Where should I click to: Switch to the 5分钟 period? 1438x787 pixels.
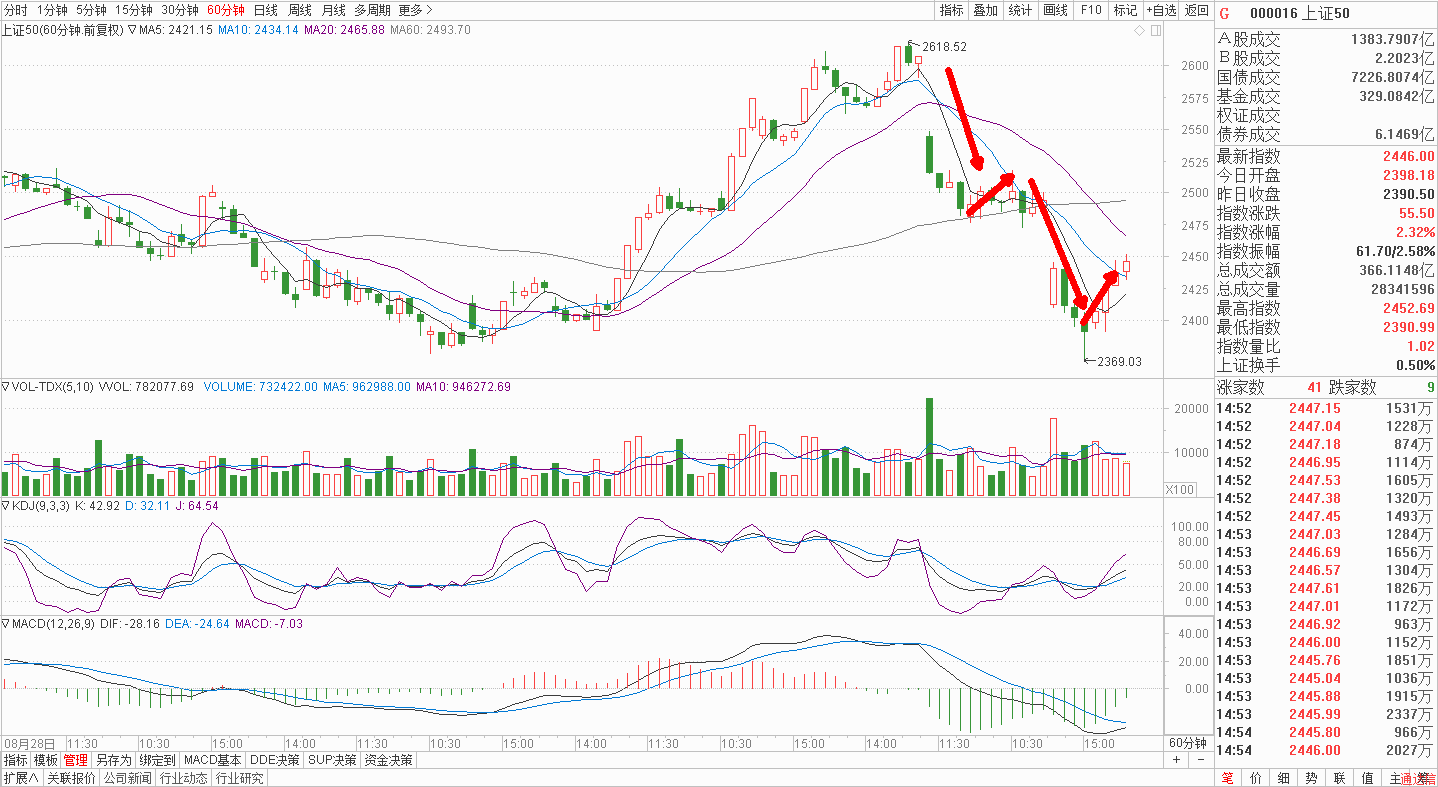click(x=92, y=10)
